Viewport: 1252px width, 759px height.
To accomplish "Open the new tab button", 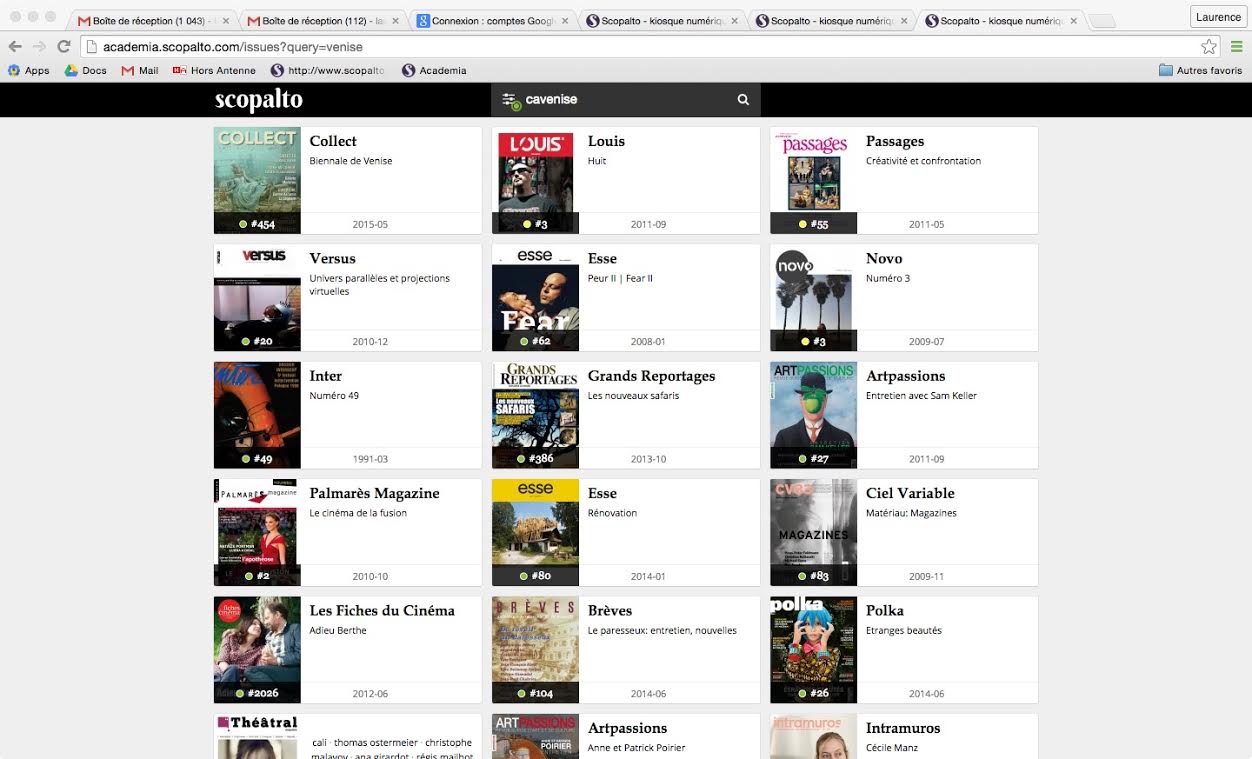I will [1101, 21].
